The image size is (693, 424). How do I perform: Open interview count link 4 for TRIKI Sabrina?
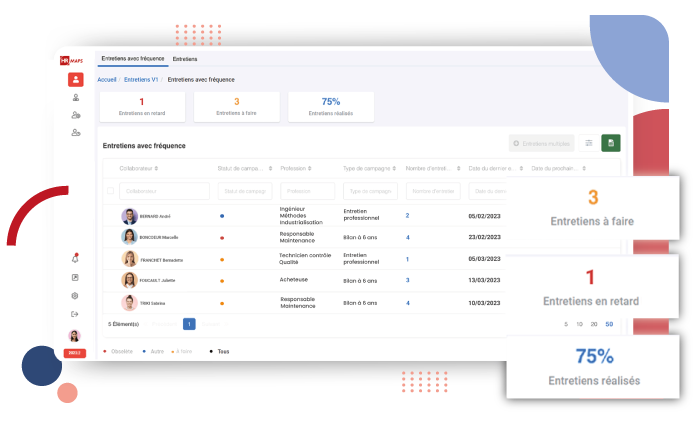(407, 303)
